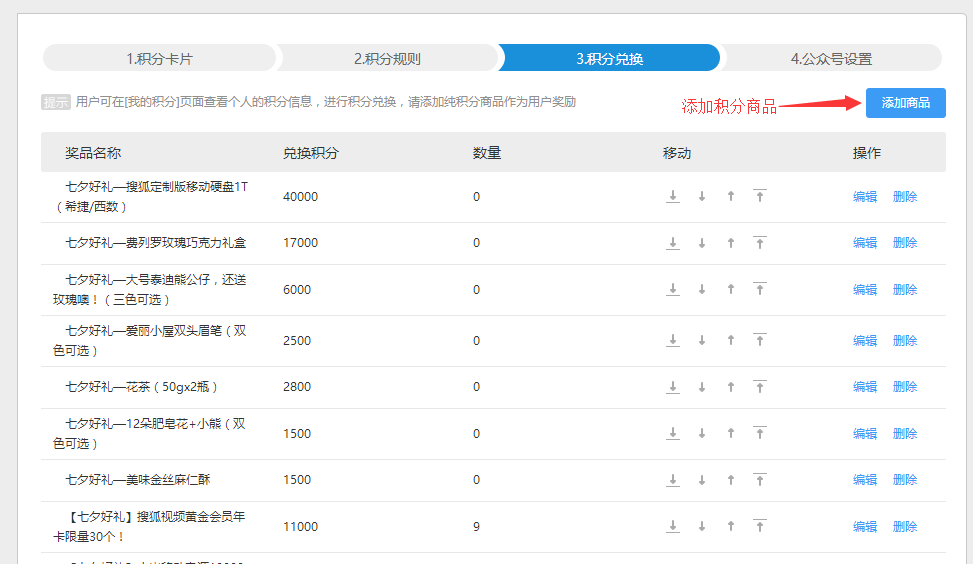Move the 费列罗 chocolate prize down one
Viewport: 973px width, 564px height.
[702, 243]
